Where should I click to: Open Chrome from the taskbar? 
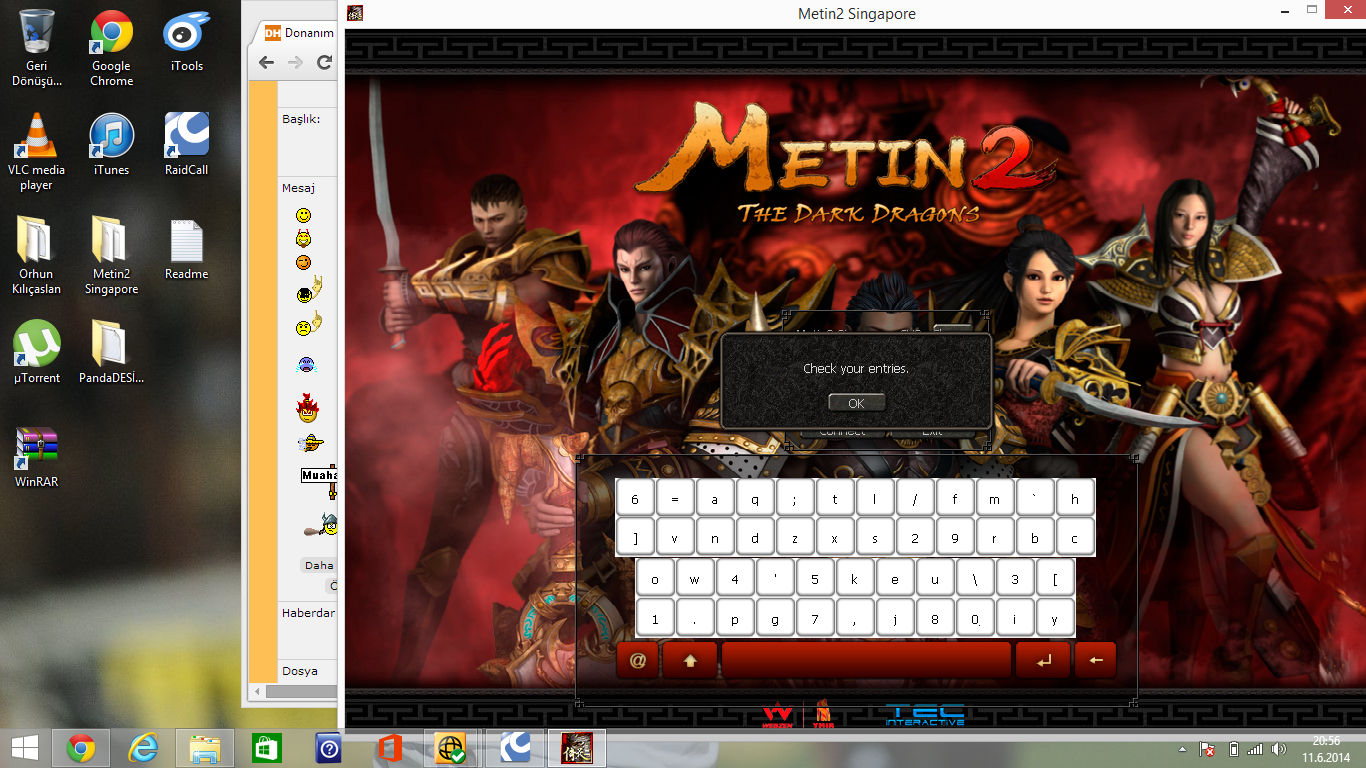[81, 747]
